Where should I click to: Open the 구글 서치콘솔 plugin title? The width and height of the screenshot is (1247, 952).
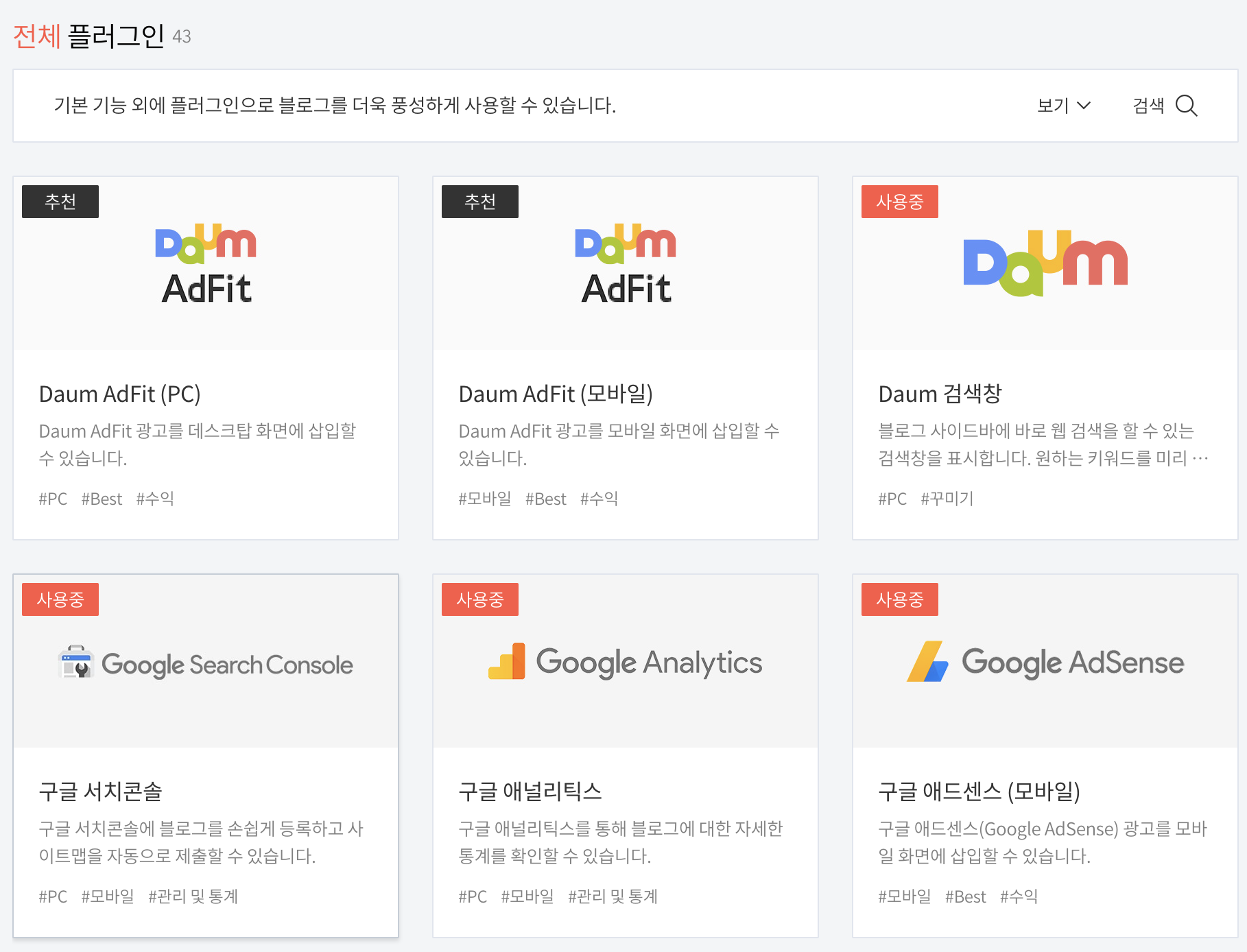[x=100, y=792]
